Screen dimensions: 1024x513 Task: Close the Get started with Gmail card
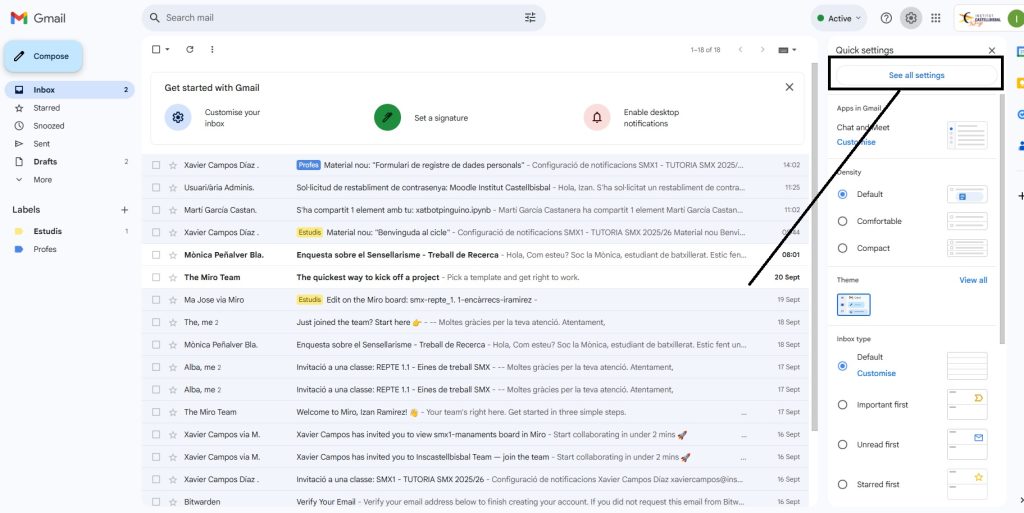789,87
